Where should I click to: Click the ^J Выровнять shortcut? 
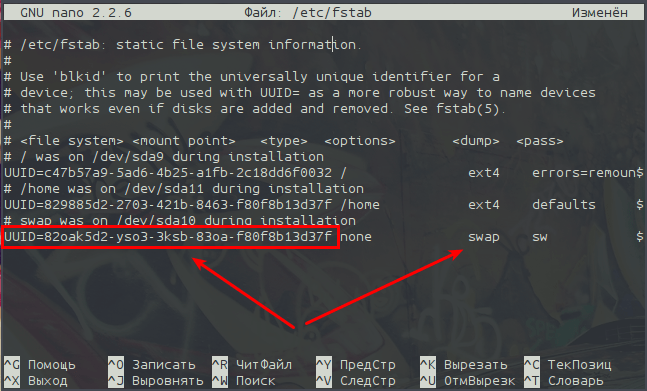click(x=156, y=381)
